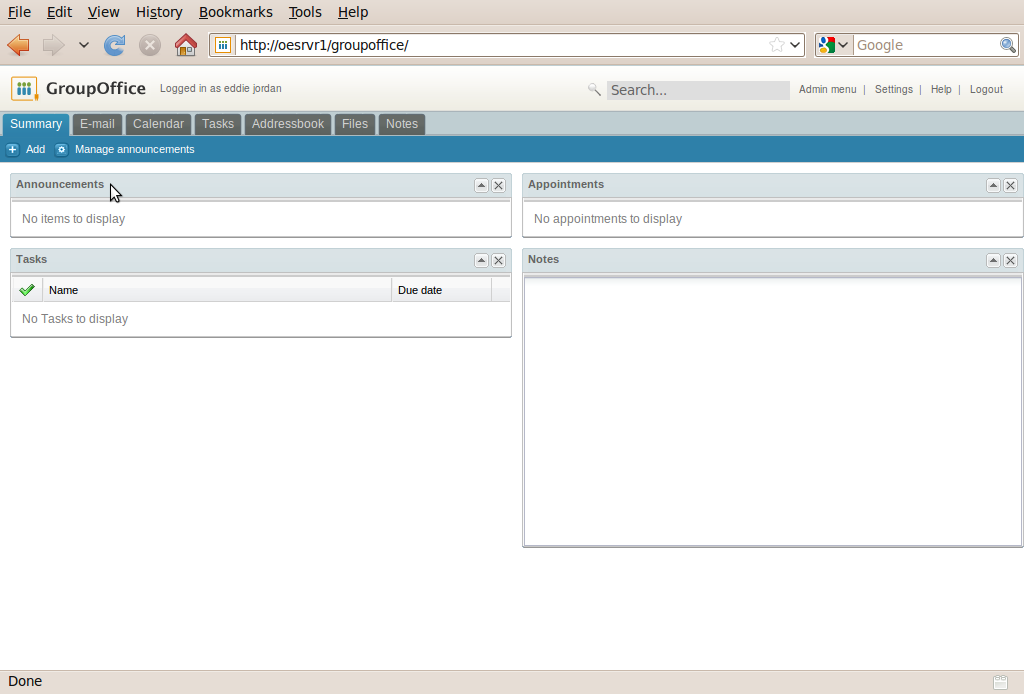
Task: Click 'No items to display' text
Action: click(74, 219)
